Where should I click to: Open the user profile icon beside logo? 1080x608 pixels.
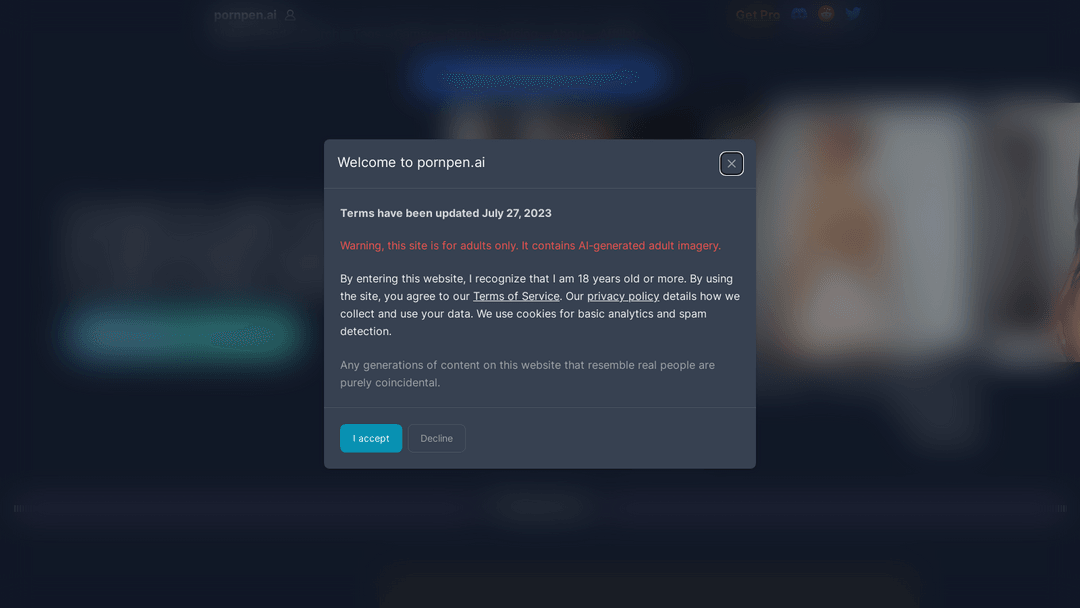point(290,14)
